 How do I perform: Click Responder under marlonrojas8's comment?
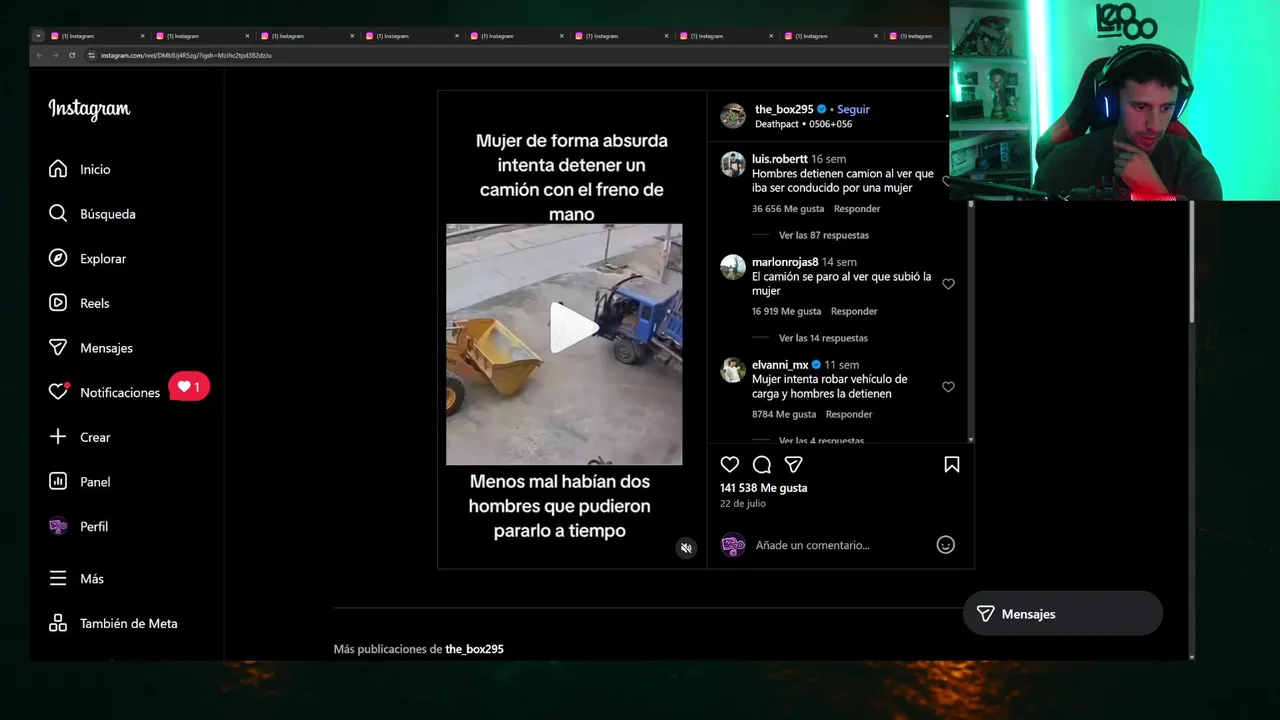[x=854, y=311]
